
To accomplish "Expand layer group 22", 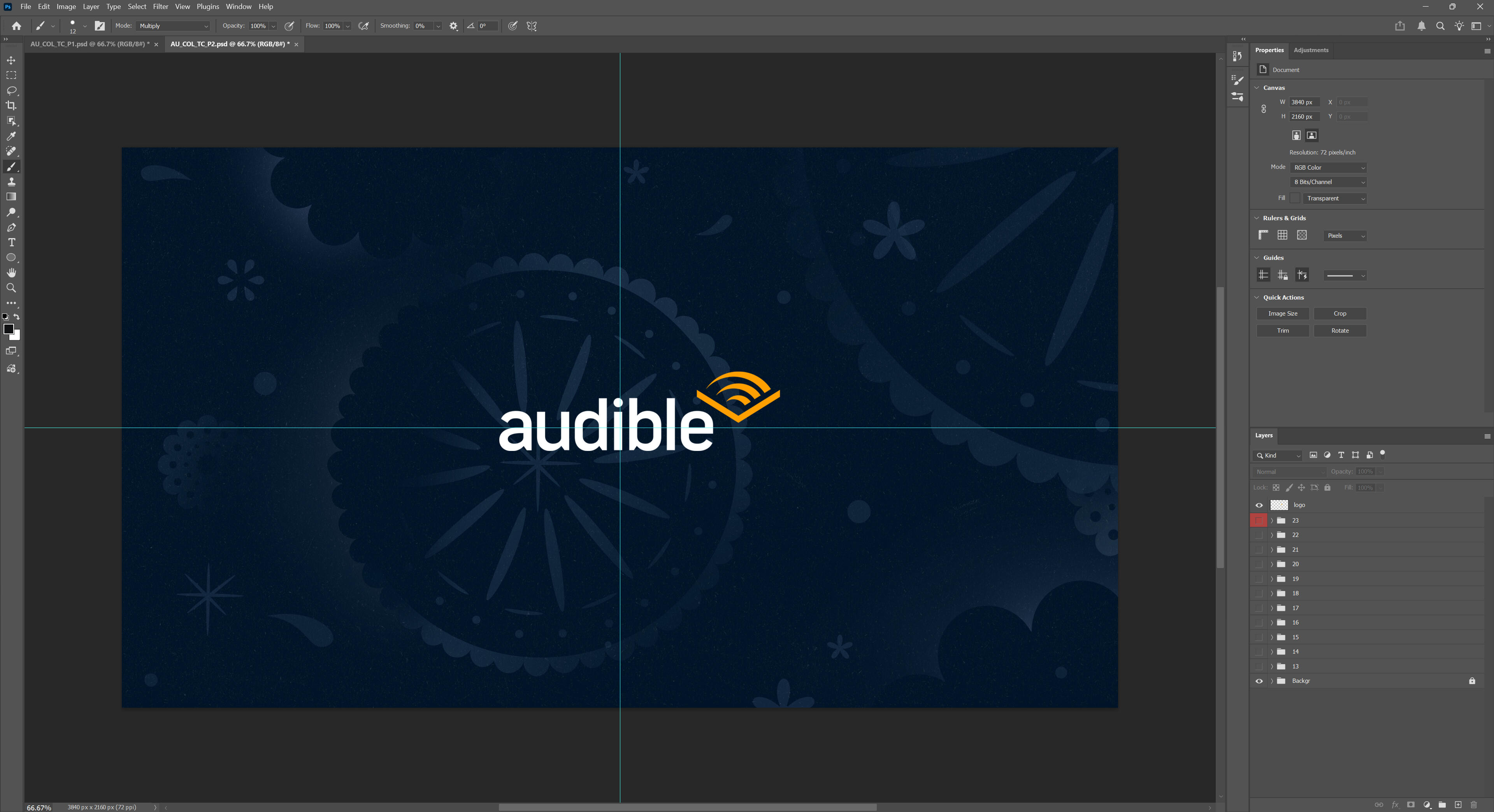I will click(x=1272, y=535).
